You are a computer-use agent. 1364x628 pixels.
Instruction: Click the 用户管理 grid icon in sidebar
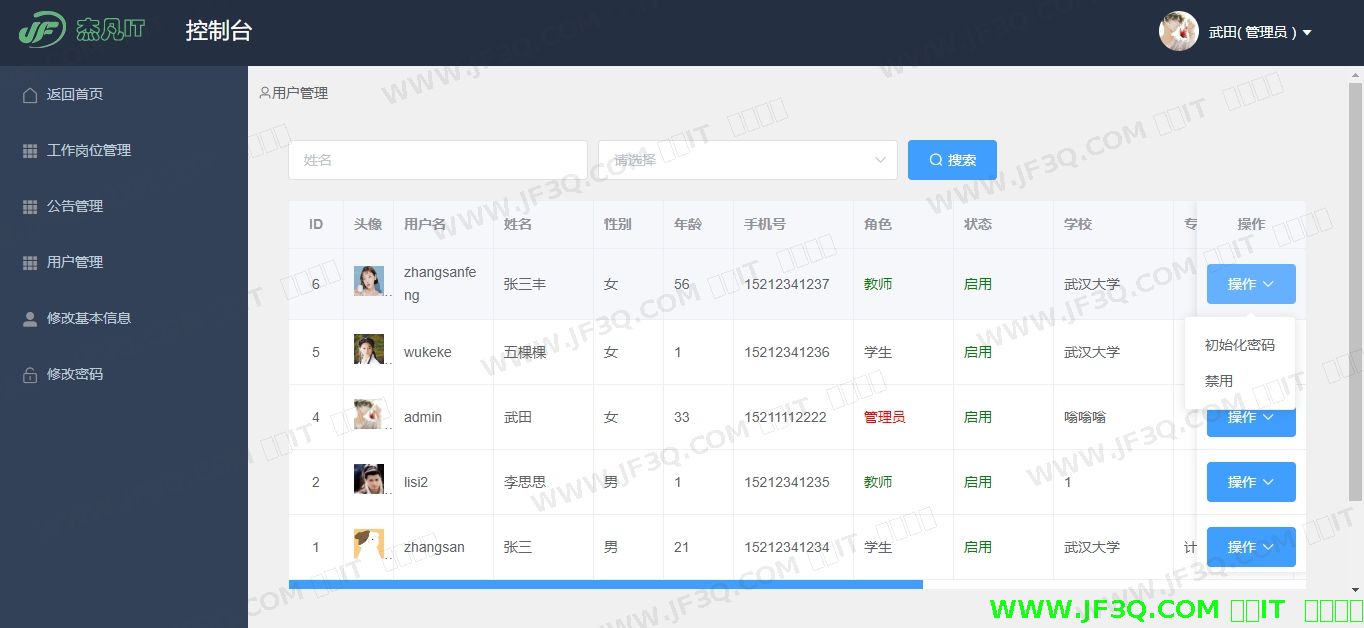click(x=28, y=262)
